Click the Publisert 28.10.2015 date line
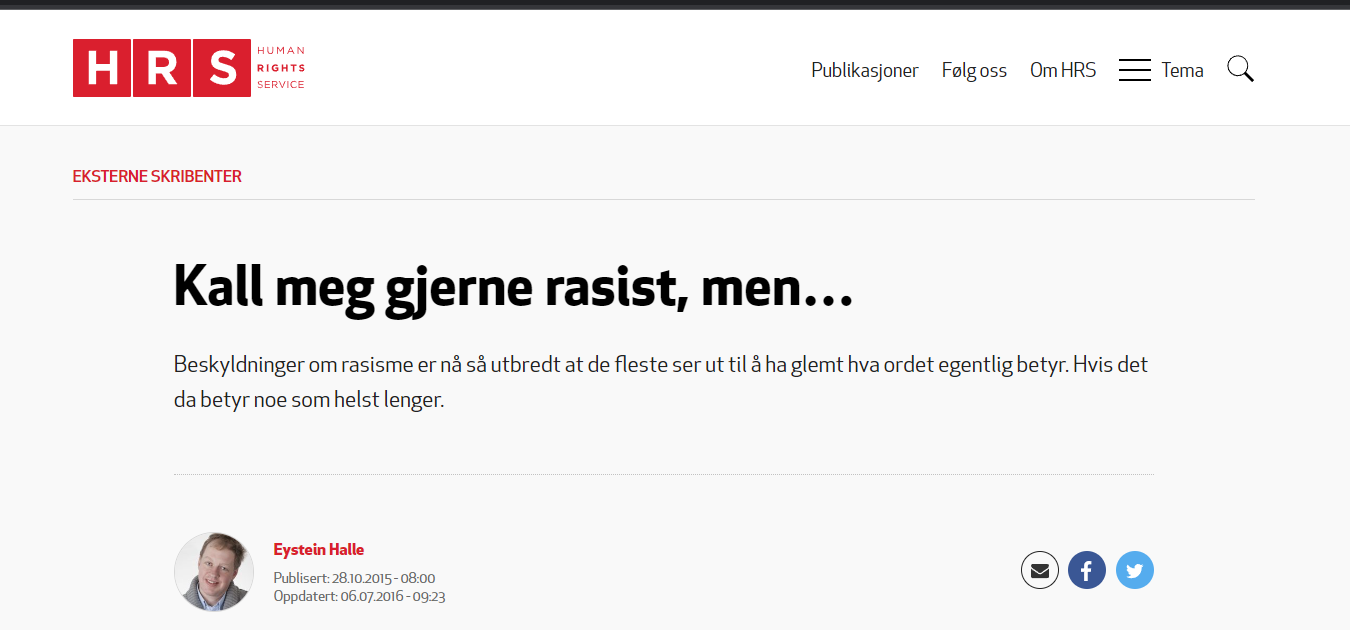The height and width of the screenshot is (630, 1350). pyautogui.click(x=354, y=578)
